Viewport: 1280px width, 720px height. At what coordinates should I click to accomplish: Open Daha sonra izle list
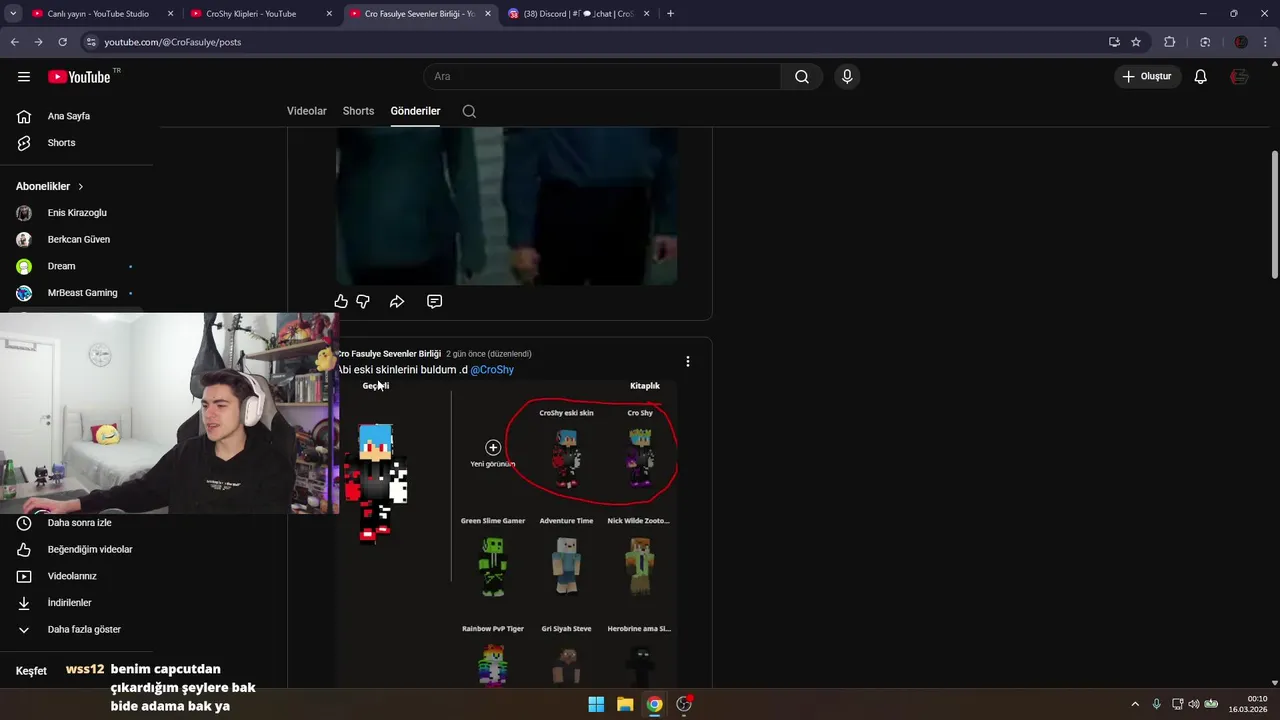[x=77, y=523]
